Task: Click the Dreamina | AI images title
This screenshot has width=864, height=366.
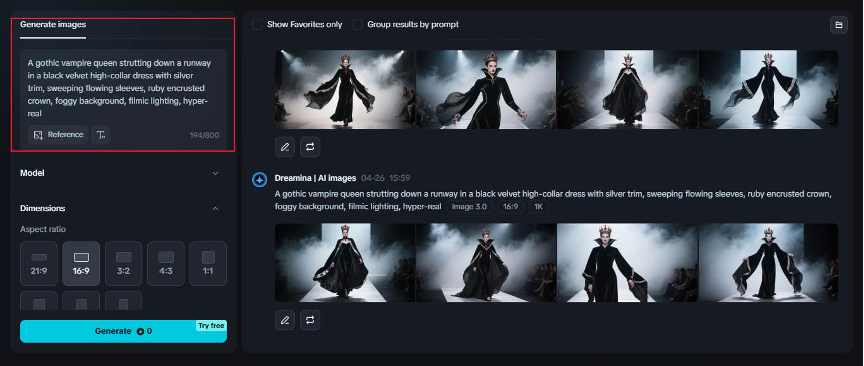Action: point(315,178)
